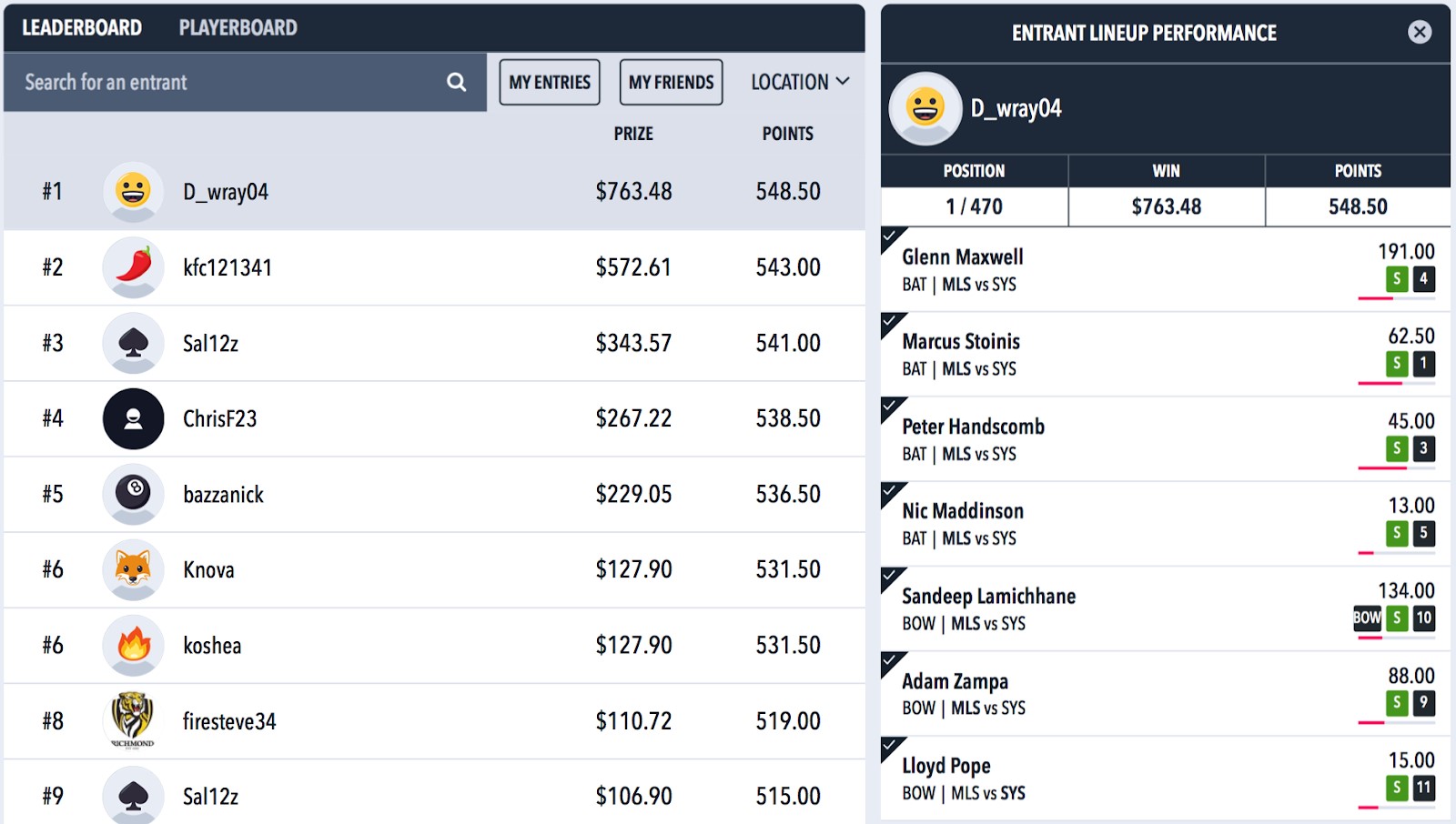Click the Points column header in leaderboard
Viewport: 1456px width, 824px height.
tap(788, 134)
